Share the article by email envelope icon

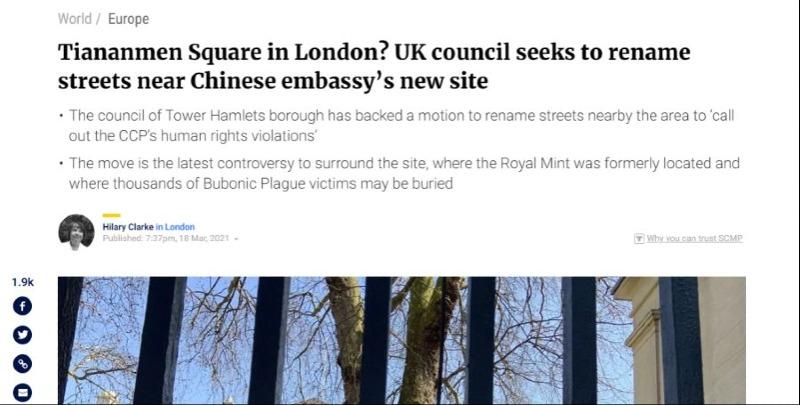(22, 393)
